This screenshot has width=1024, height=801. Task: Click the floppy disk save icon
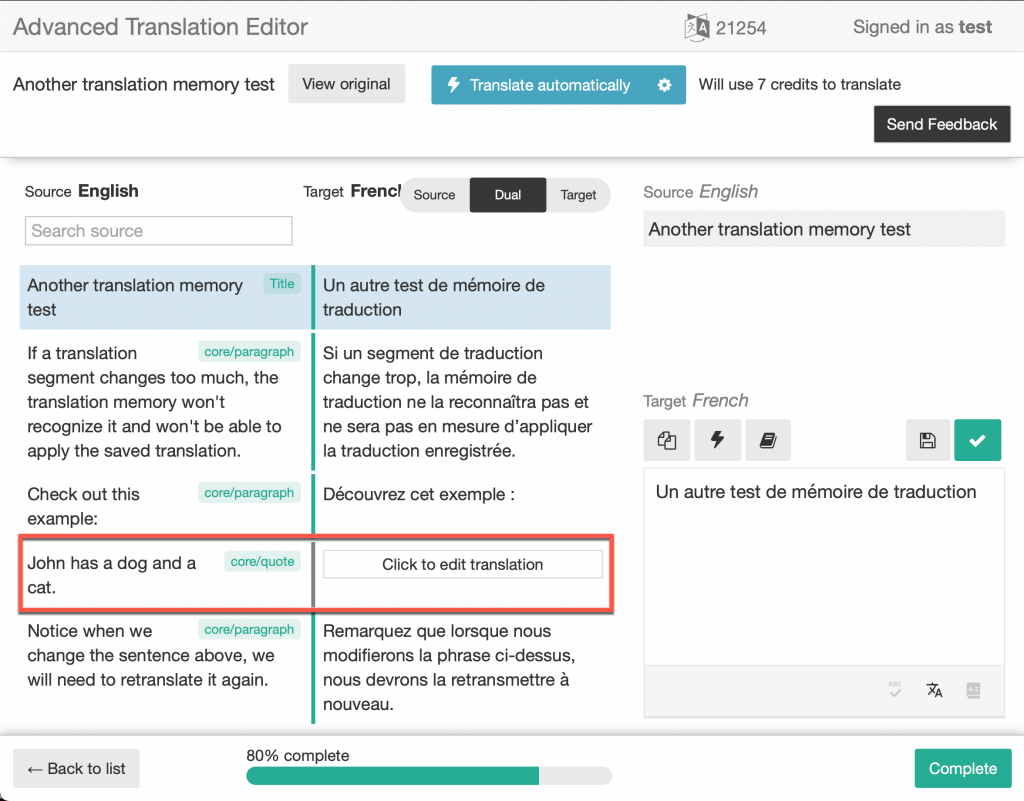927,440
